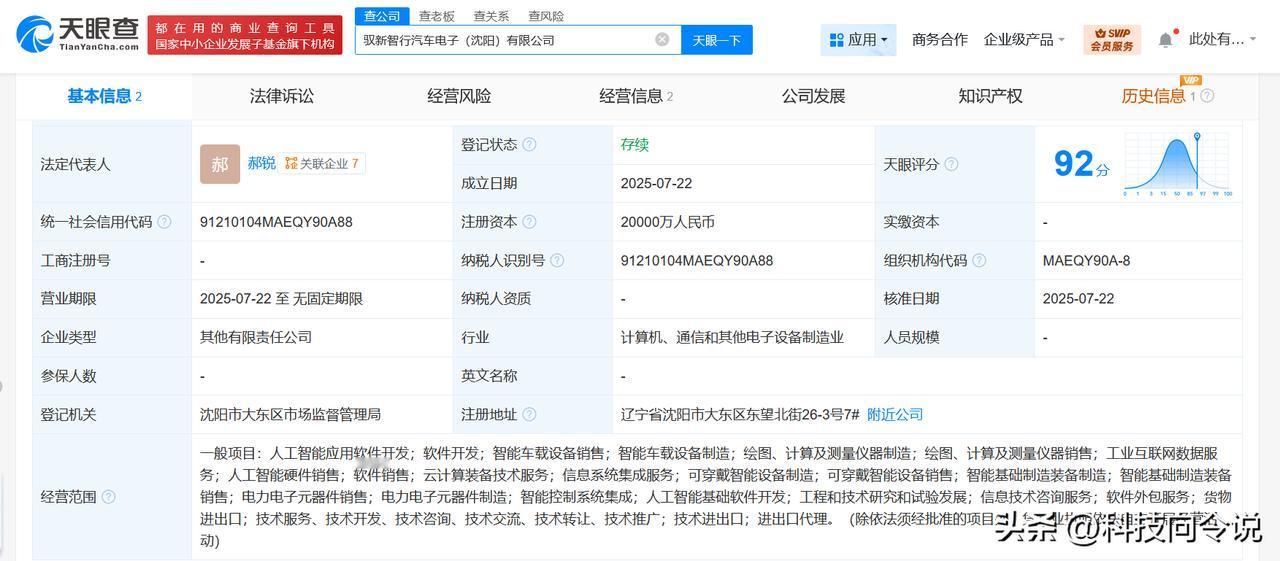Click organization code MAEQY90A-8
This screenshot has width=1280, height=561.
click(1086, 260)
